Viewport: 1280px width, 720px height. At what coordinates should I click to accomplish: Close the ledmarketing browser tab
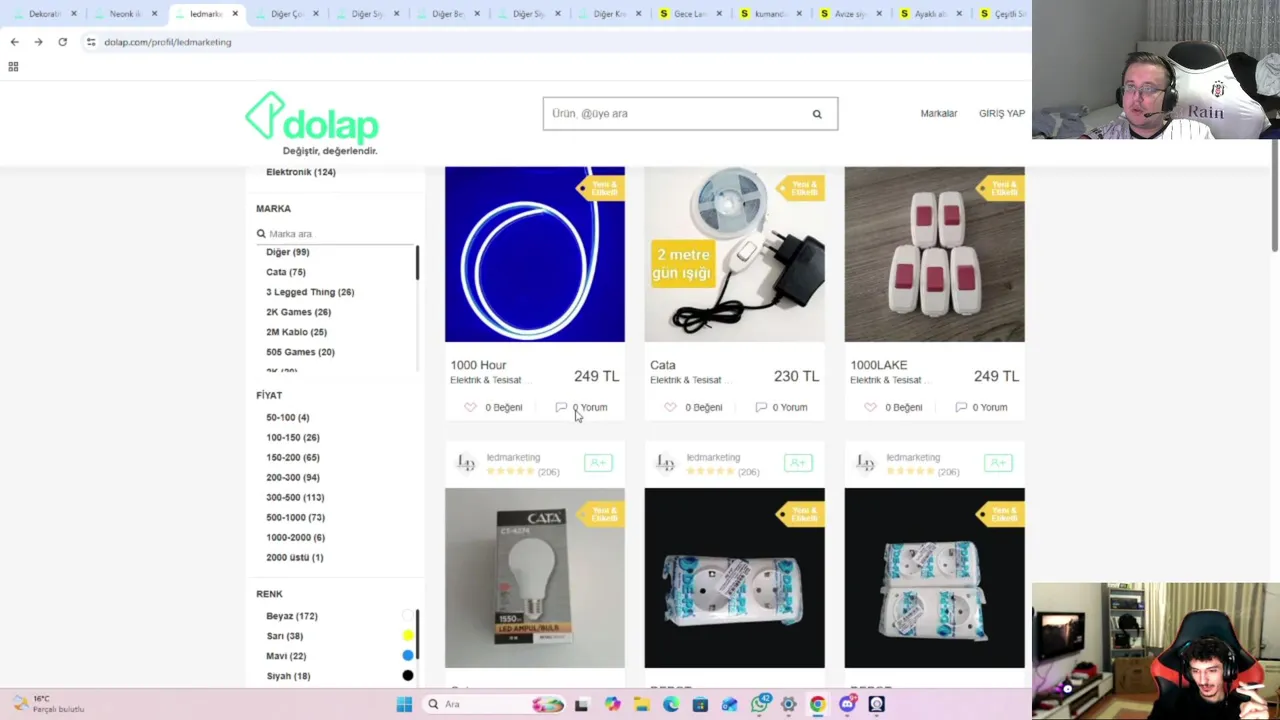pyautogui.click(x=235, y=14)
